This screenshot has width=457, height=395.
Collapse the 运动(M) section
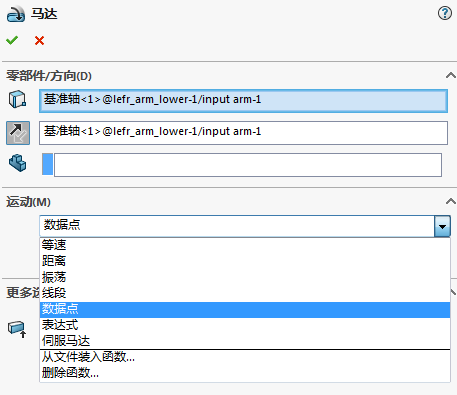(451, 201)
